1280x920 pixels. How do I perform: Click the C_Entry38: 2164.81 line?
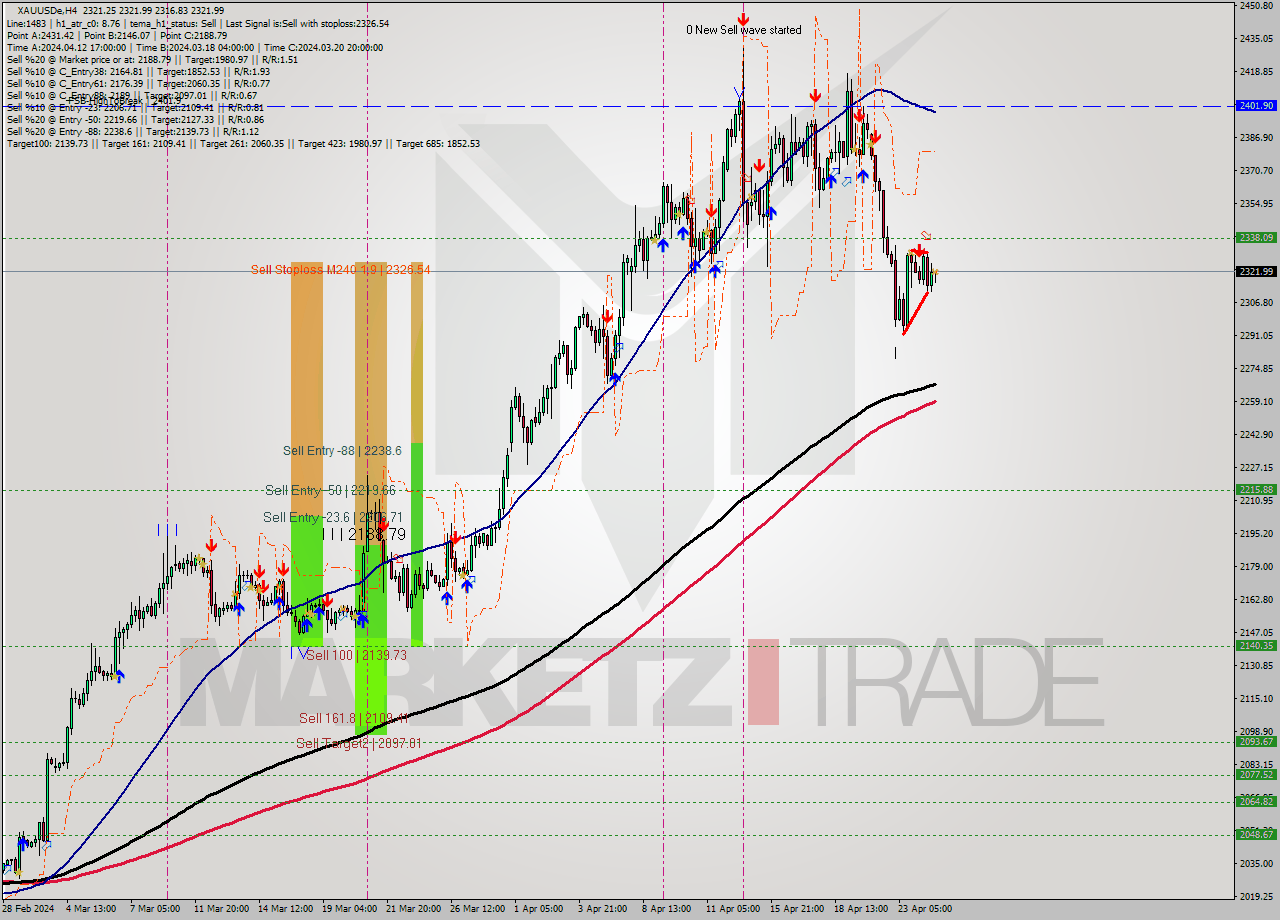click(x=138, y=71)
